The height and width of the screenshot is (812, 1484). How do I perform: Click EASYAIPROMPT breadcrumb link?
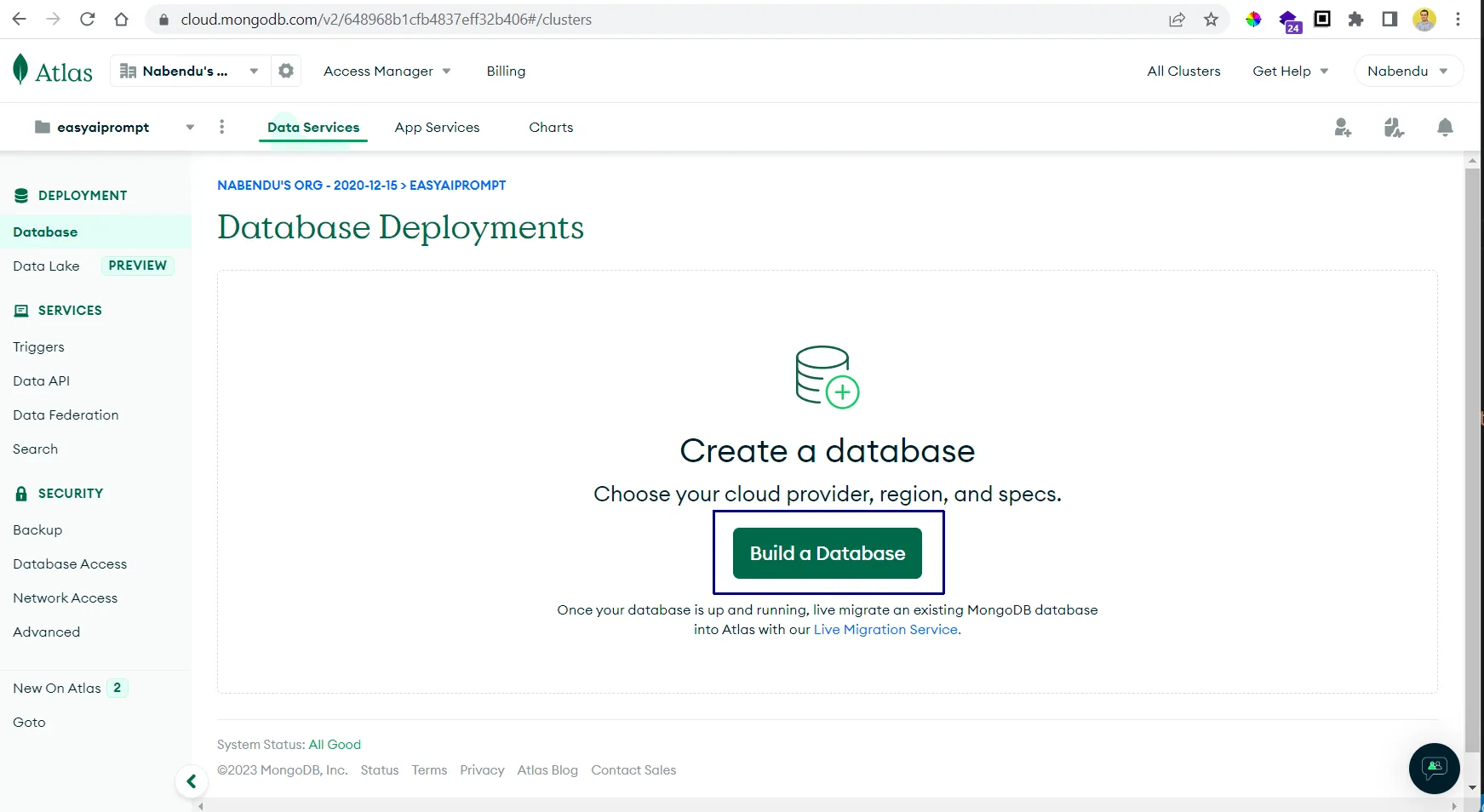[457, 185]
